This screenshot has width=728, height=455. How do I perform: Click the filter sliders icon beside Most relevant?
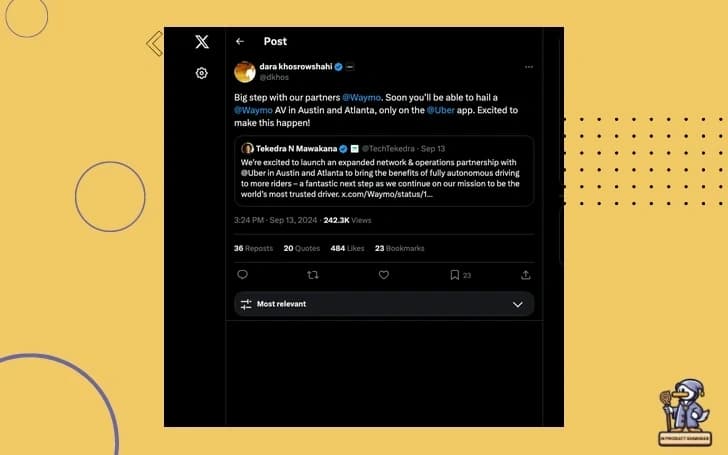(246, 304)
